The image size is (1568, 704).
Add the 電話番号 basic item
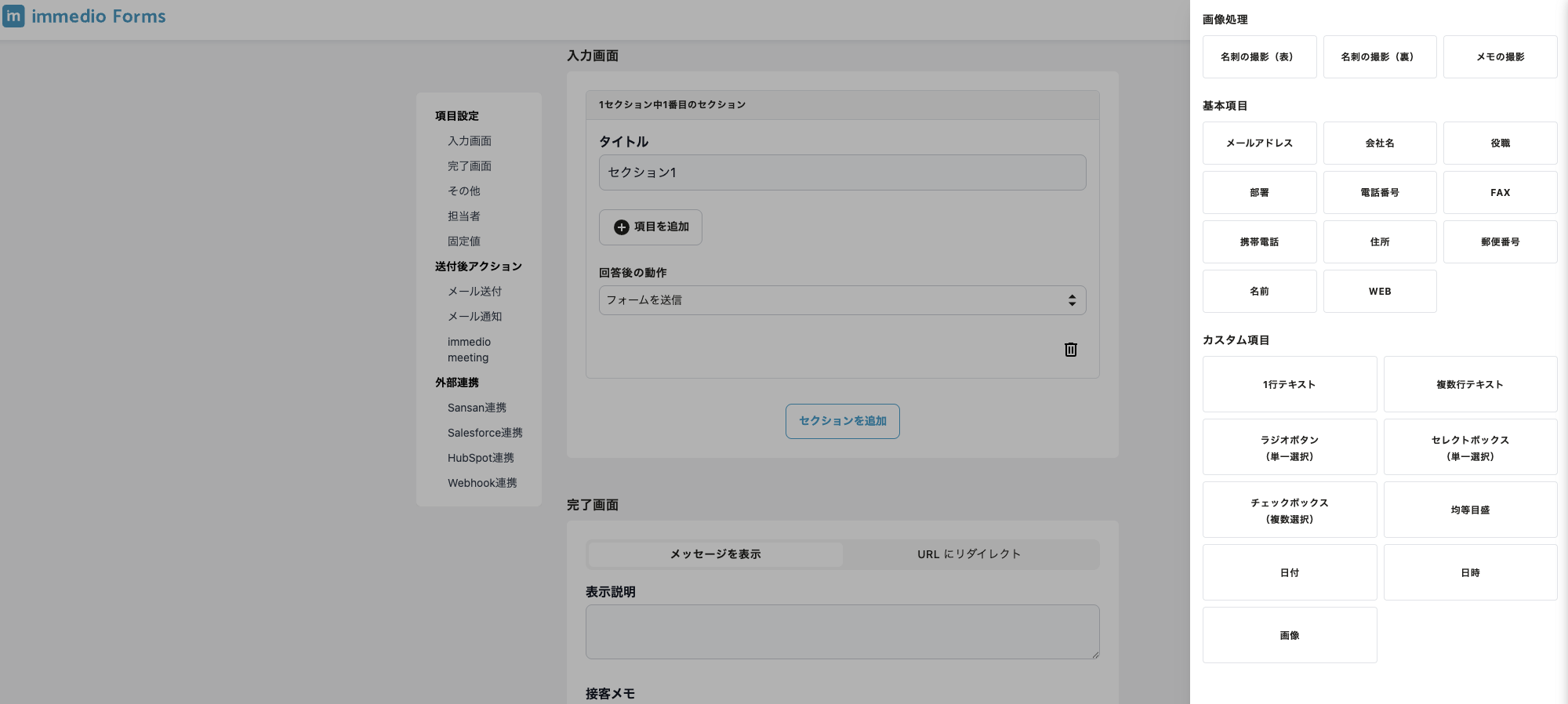point(1379,193)
